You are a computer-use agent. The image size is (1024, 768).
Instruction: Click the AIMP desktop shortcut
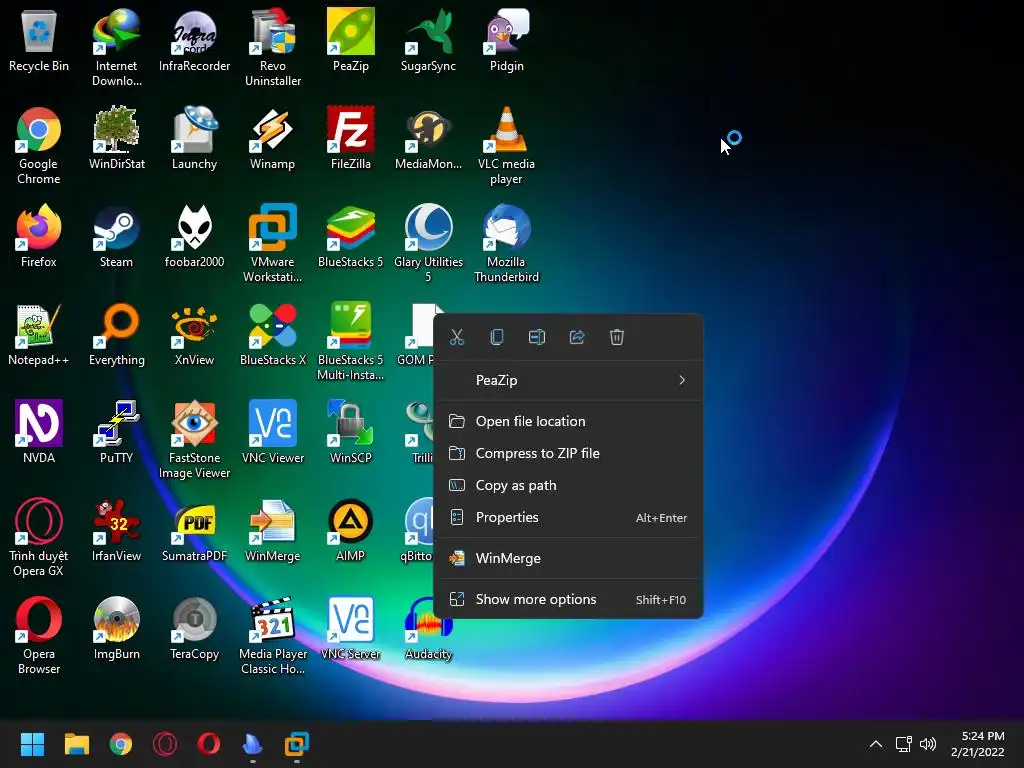351,530
